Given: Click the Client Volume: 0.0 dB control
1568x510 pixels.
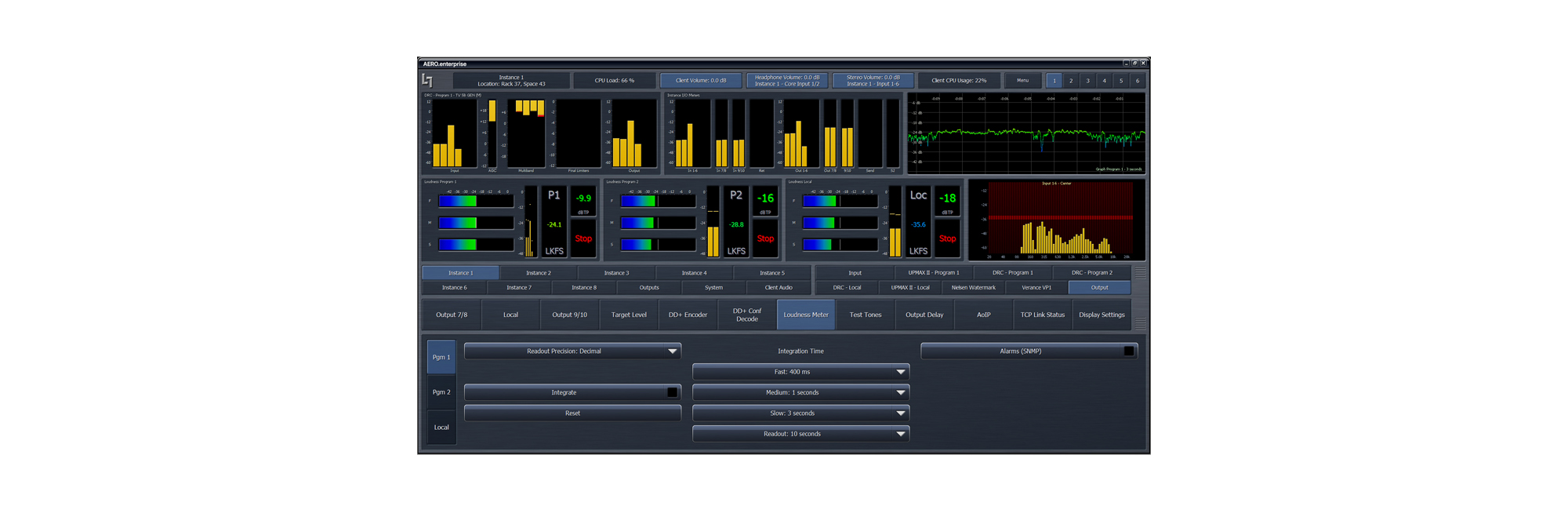Looking at the screenshot, I should [701, 80].
